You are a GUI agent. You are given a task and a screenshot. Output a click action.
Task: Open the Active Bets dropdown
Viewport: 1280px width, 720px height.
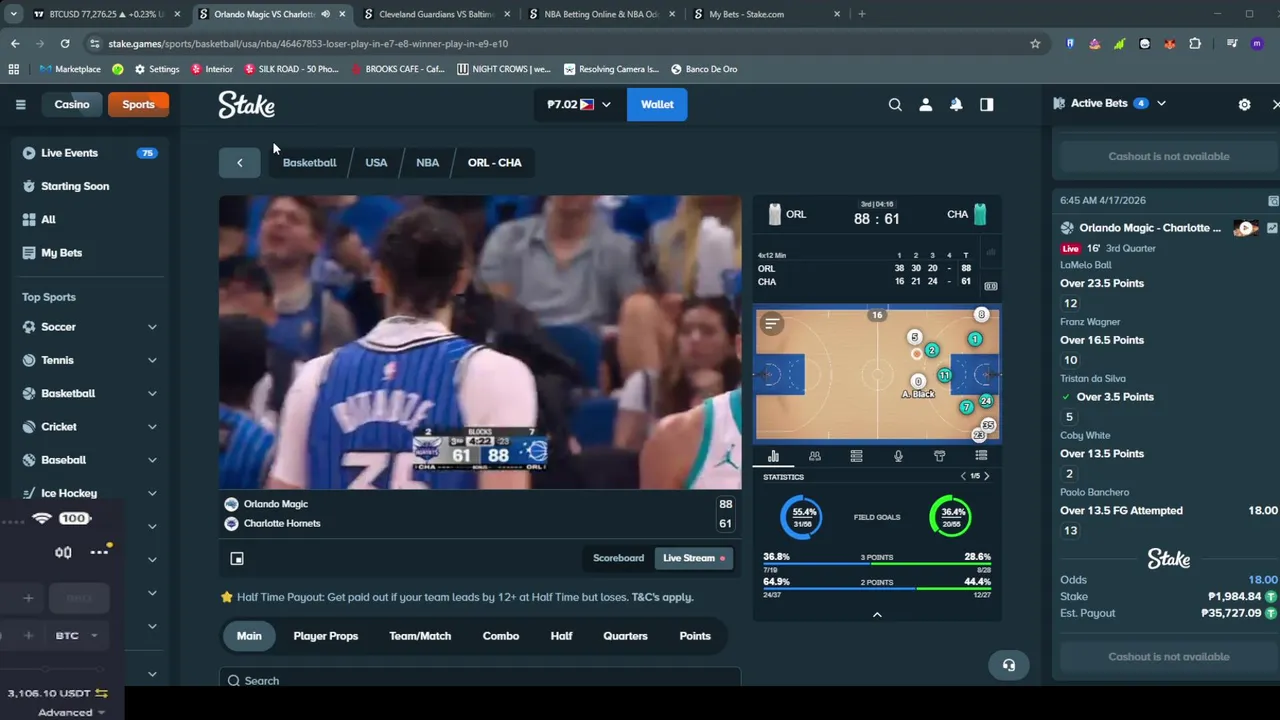click(x=1161, y=103)
